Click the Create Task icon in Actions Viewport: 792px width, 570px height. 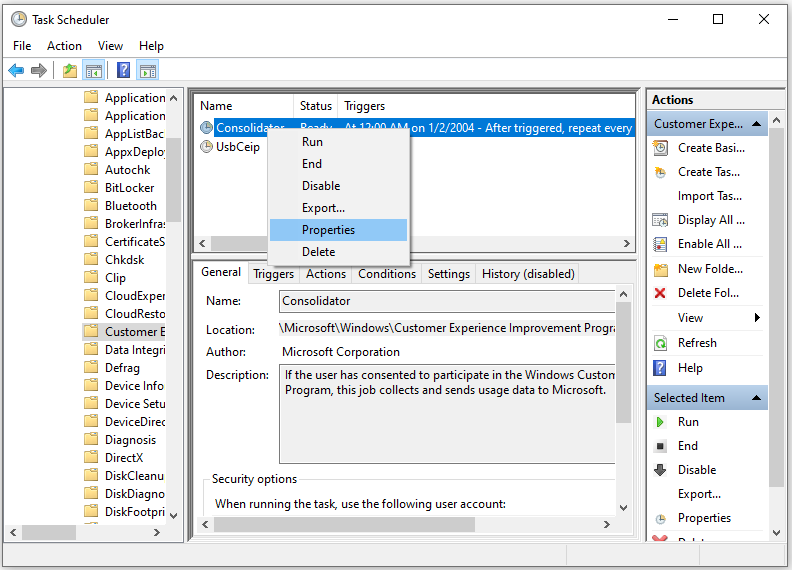tap(660, 172)
